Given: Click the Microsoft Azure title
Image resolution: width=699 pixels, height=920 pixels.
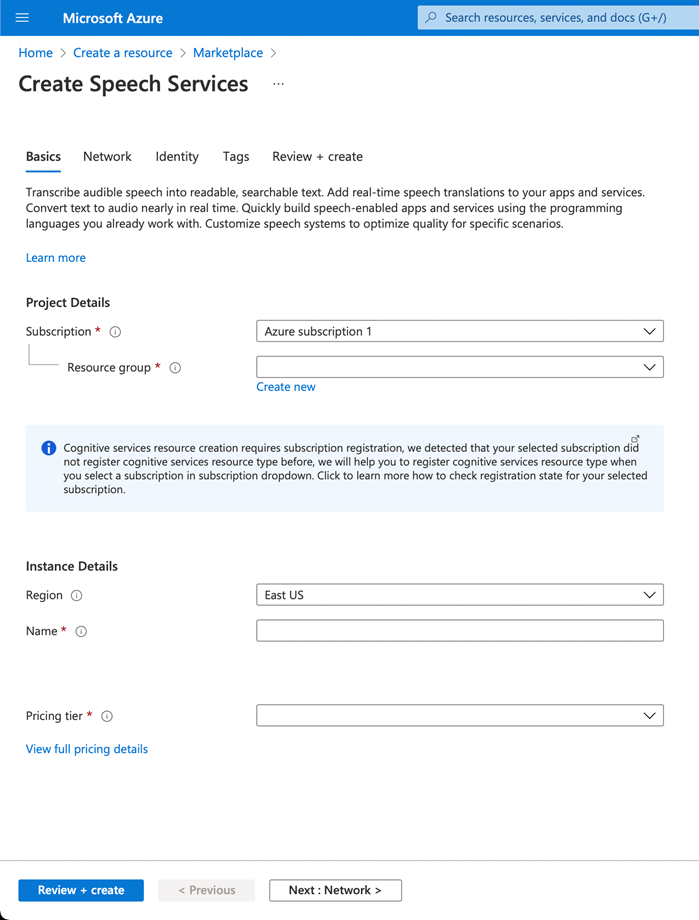Looking at the screenshot, I should pyautogui.click(x=113, y=18).
